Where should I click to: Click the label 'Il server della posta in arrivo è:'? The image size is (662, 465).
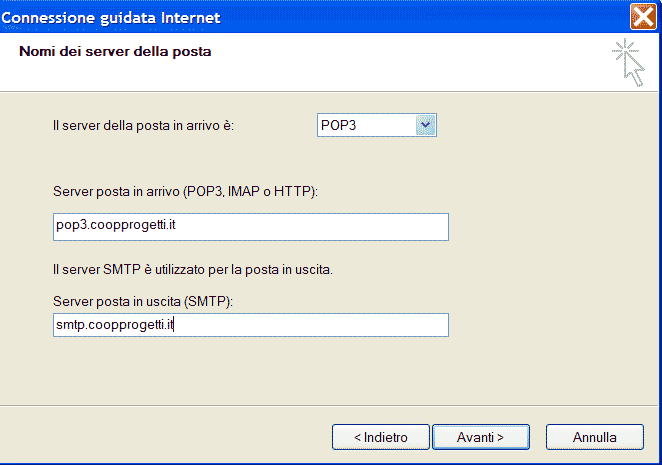click(143, 126)
